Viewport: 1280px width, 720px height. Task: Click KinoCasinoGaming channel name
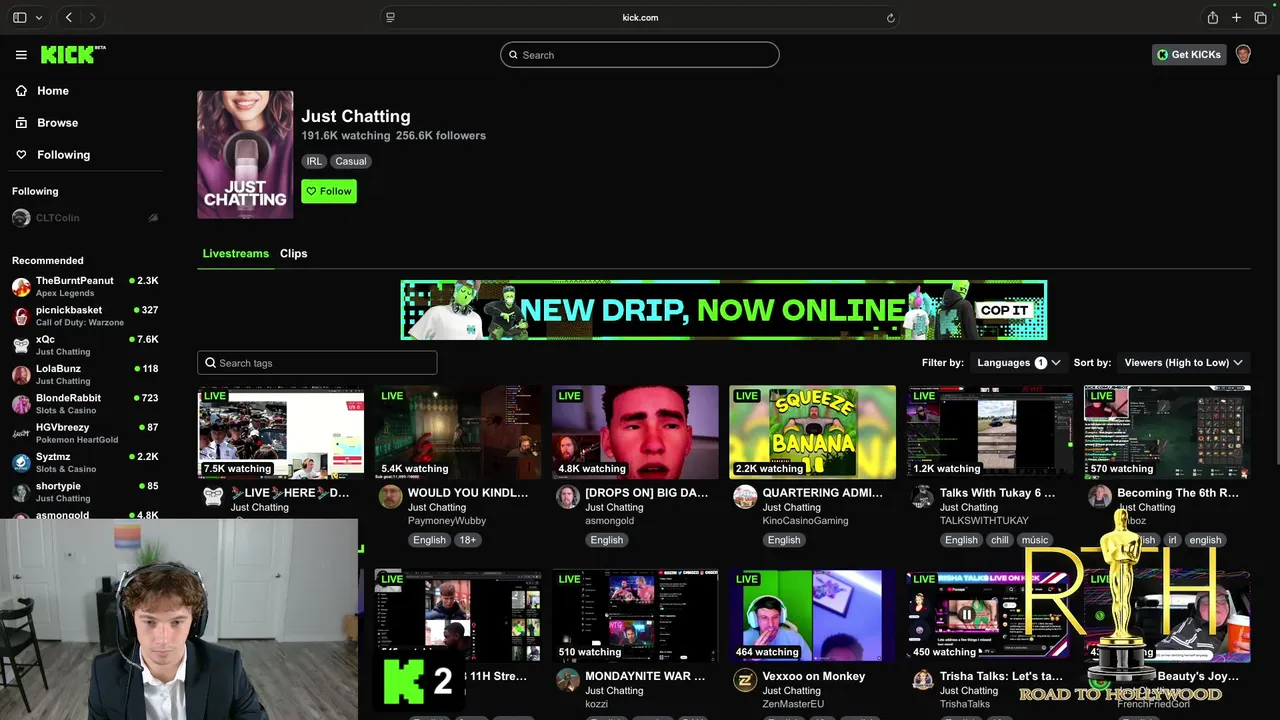(x=805, y=520)
